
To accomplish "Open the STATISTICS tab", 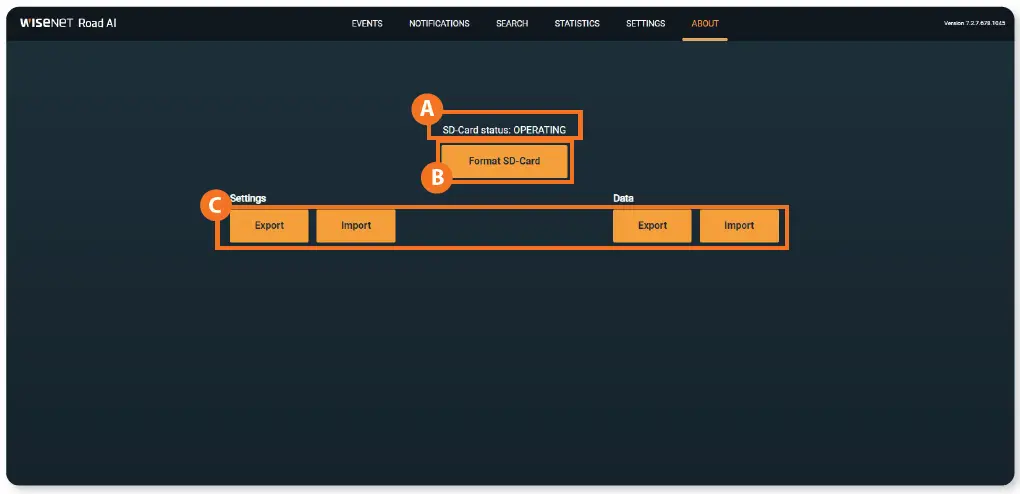I will pos(577,23).
